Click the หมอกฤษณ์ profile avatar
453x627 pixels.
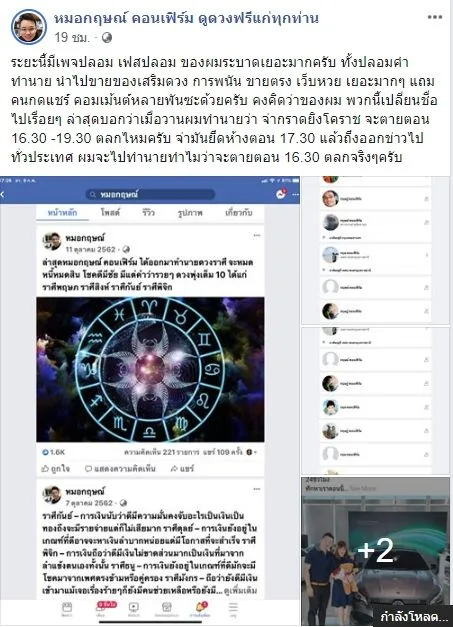[x=28, y=27]
